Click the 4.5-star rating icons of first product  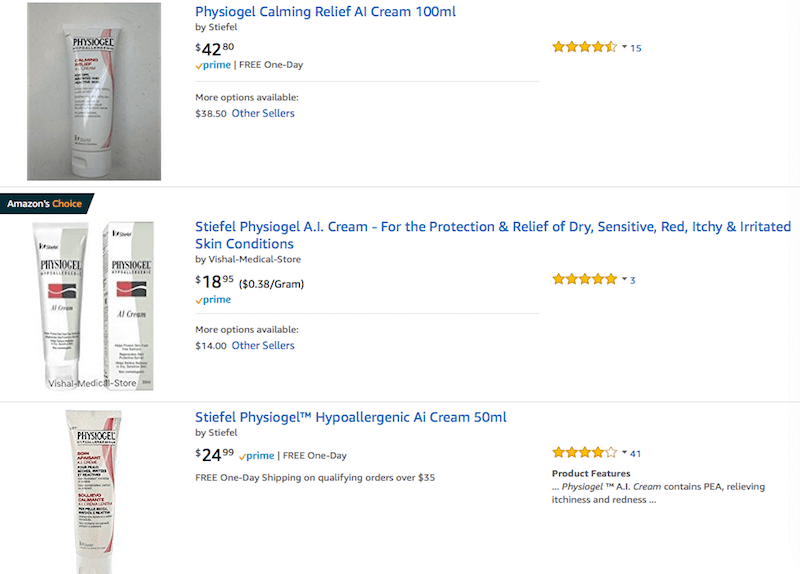pyautogui.click(x=585, y=47)
